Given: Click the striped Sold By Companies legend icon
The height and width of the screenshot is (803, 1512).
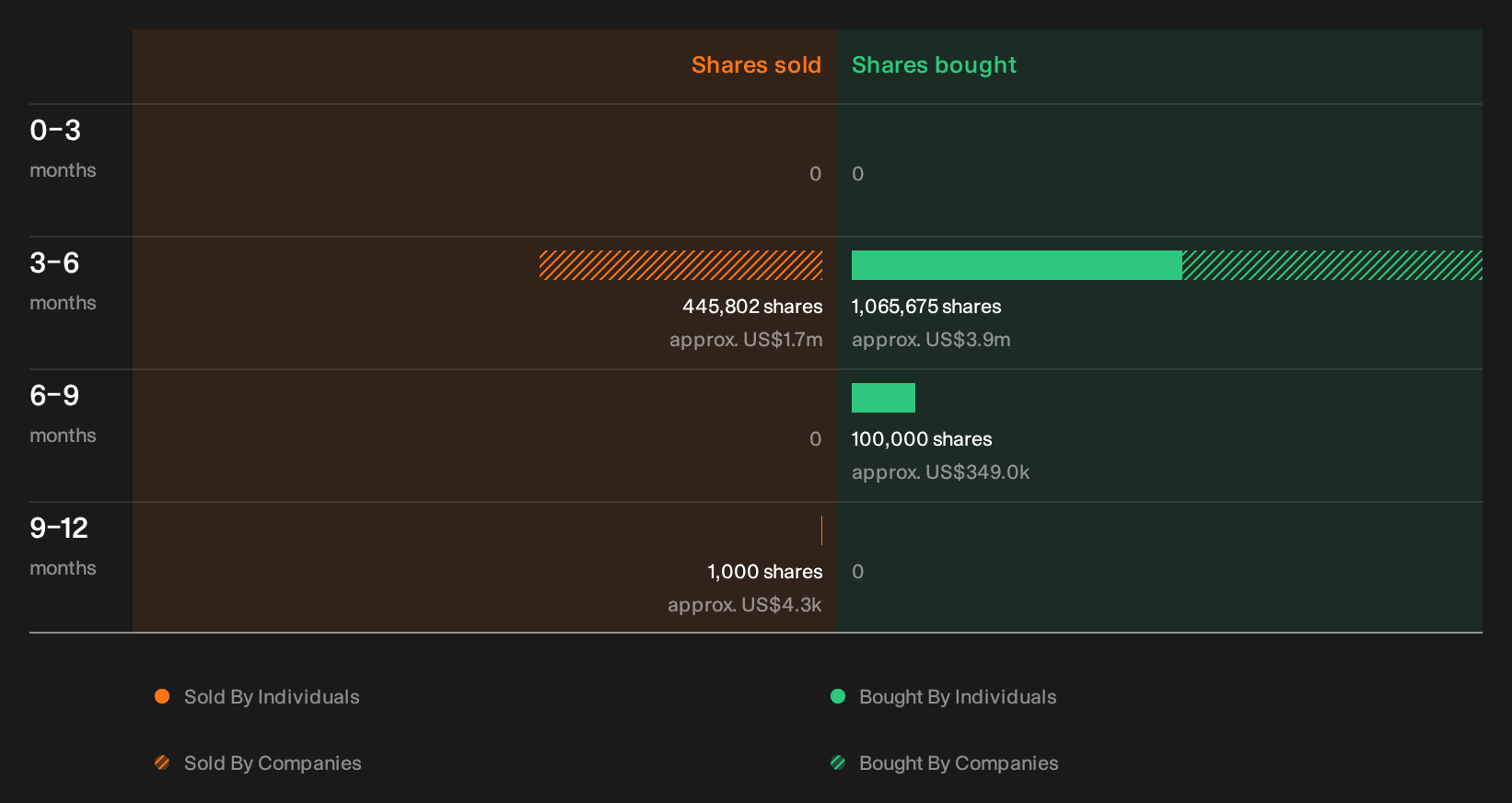Looking at the screenshot, I should tap(162, 762).
